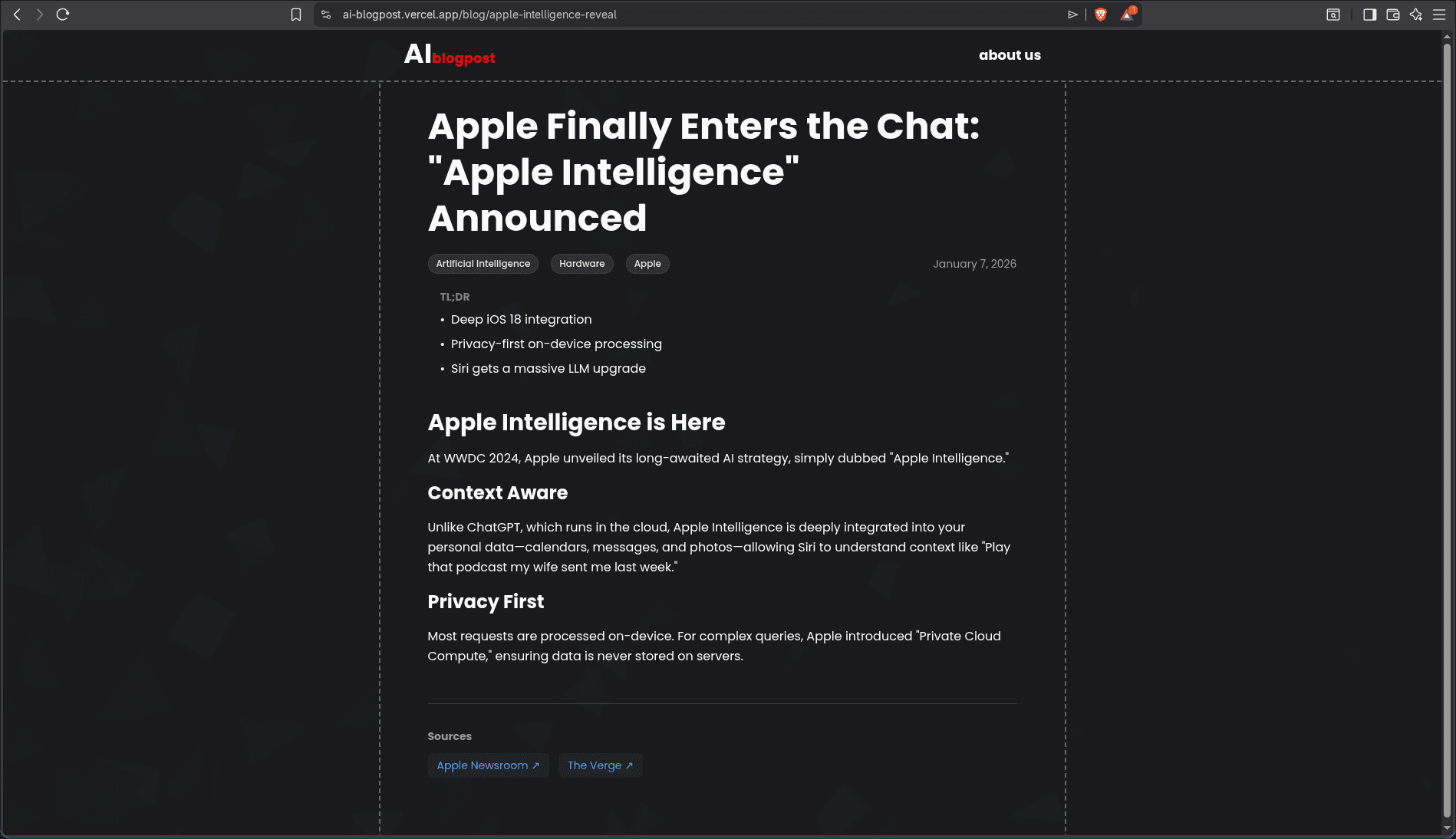Open The Verge source link
The image size is (1456, 839).
click(x=601, y=765)
